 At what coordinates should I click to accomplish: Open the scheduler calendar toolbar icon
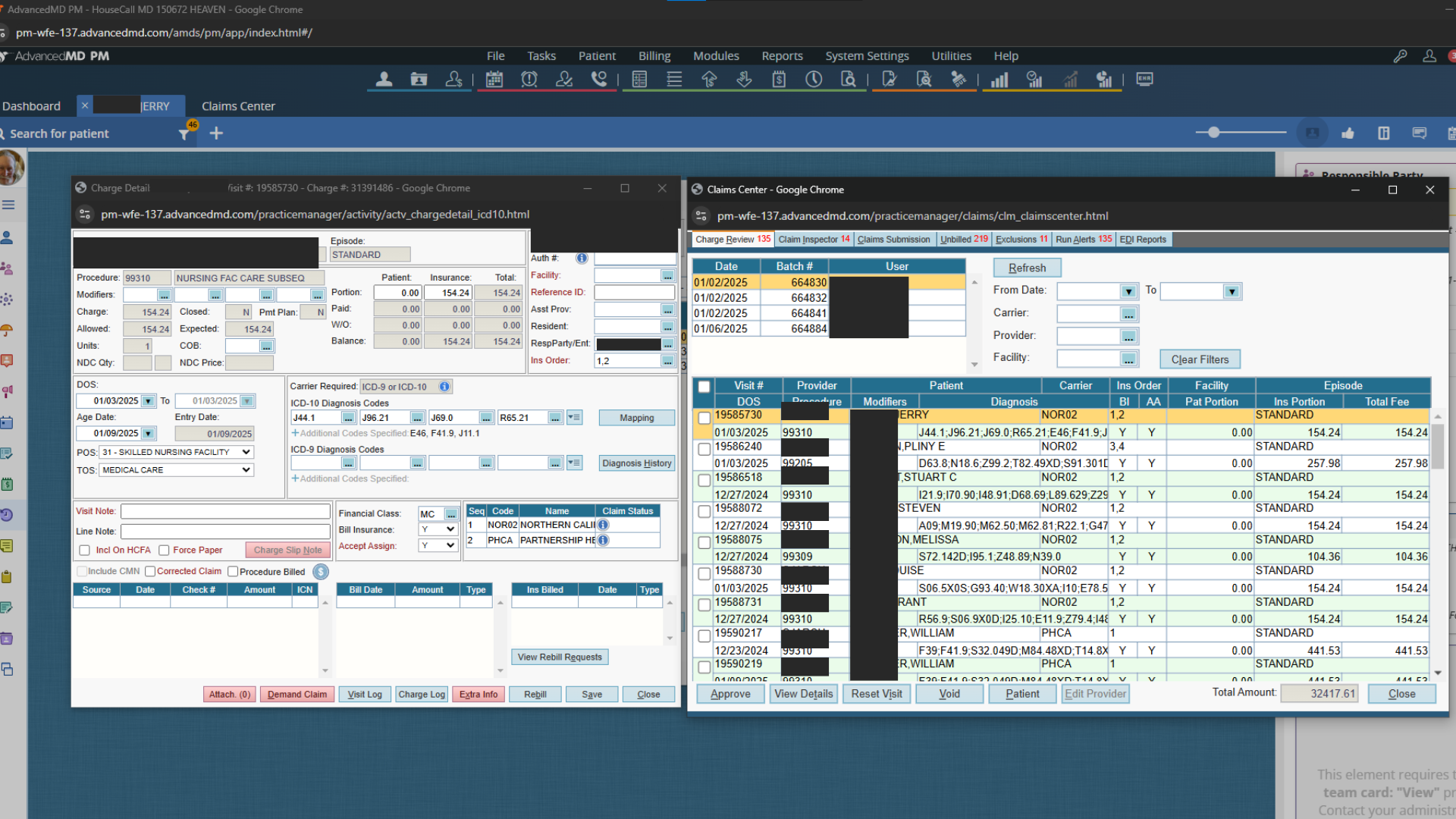[494, 80]
